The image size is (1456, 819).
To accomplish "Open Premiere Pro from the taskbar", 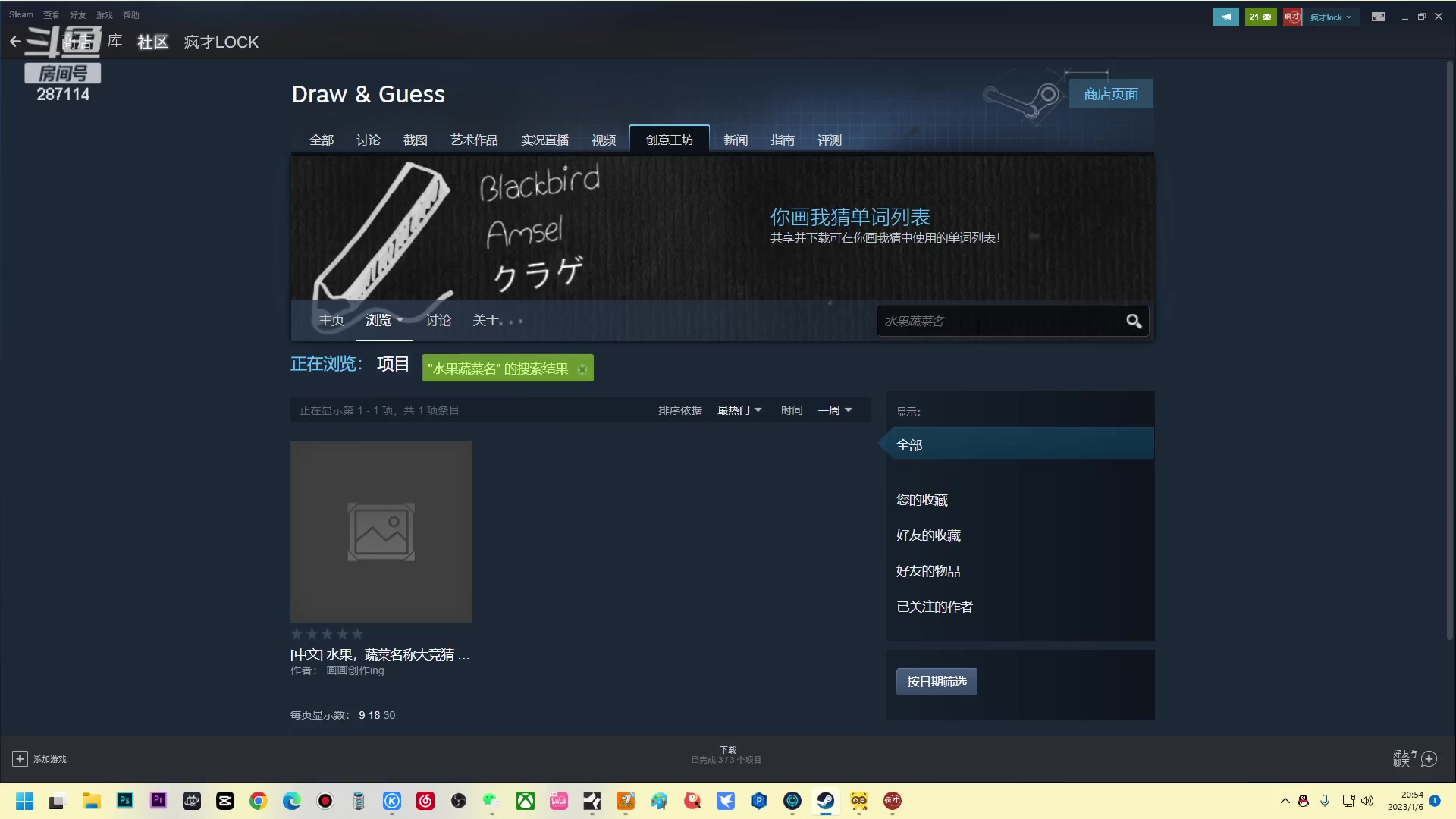I will [x=158, y=801].
